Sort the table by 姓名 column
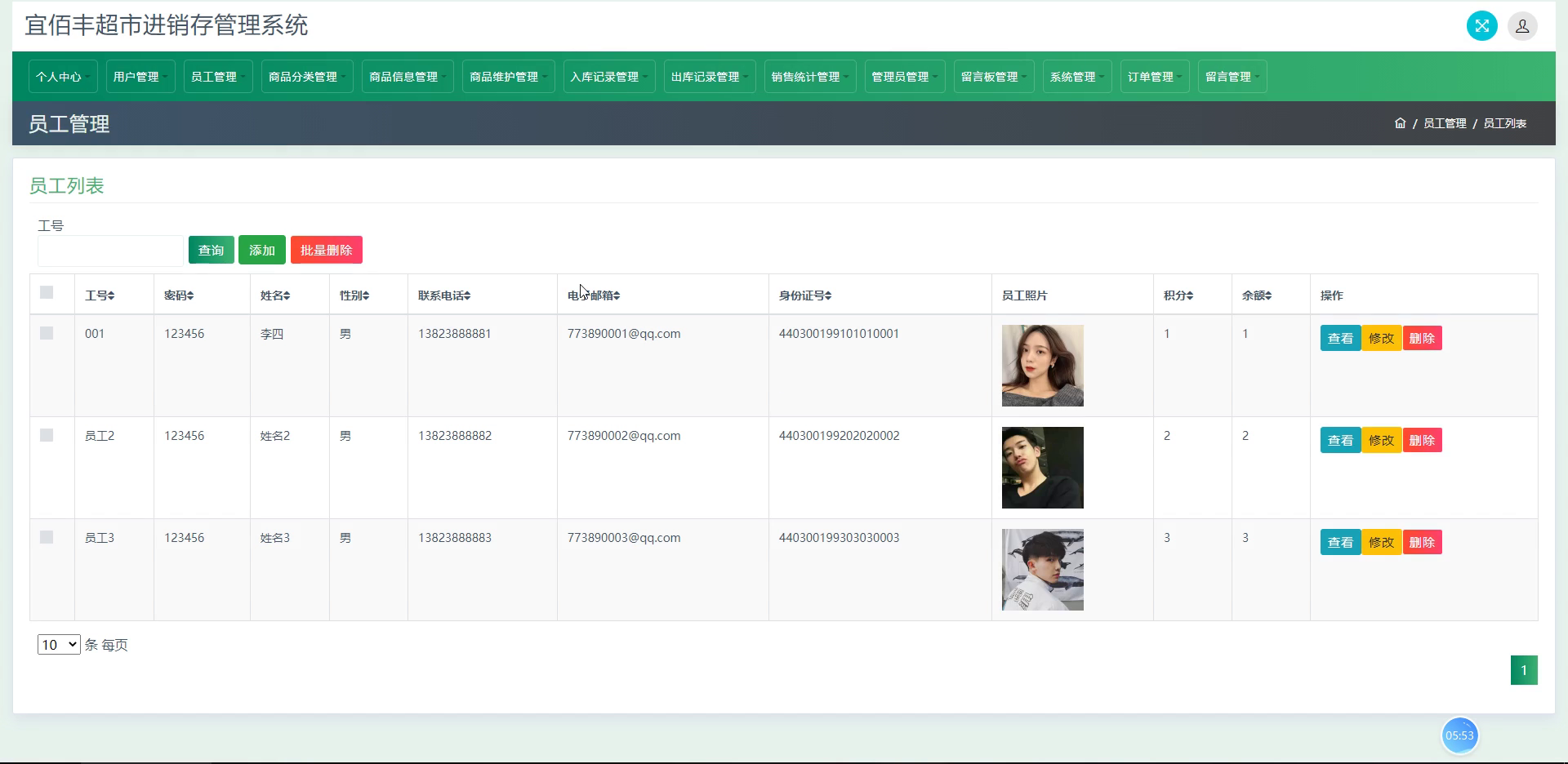The width and height of the screenshot is (1568, 764). click(275, 295)
